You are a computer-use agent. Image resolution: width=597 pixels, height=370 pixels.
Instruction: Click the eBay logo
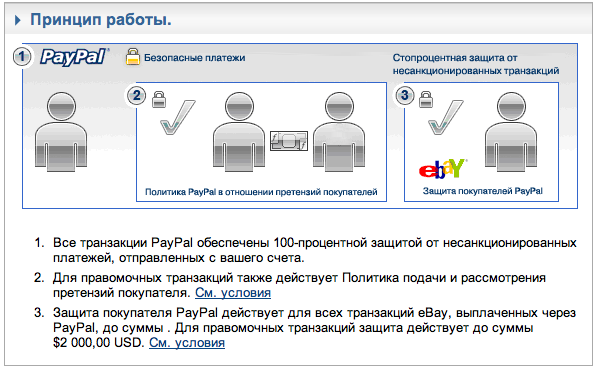442,169
